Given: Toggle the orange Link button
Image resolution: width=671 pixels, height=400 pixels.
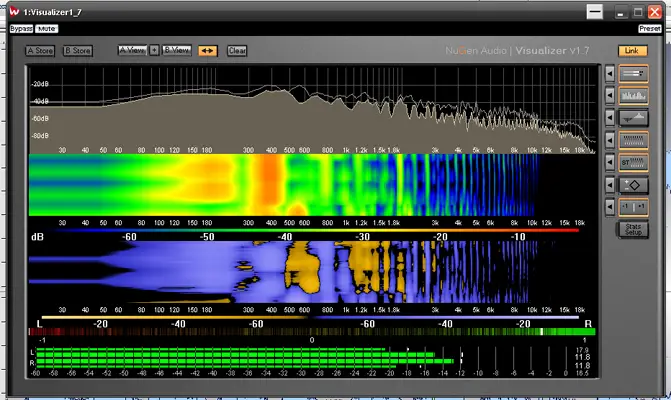Looking at the screenshot, I should (x=631, y=50).
